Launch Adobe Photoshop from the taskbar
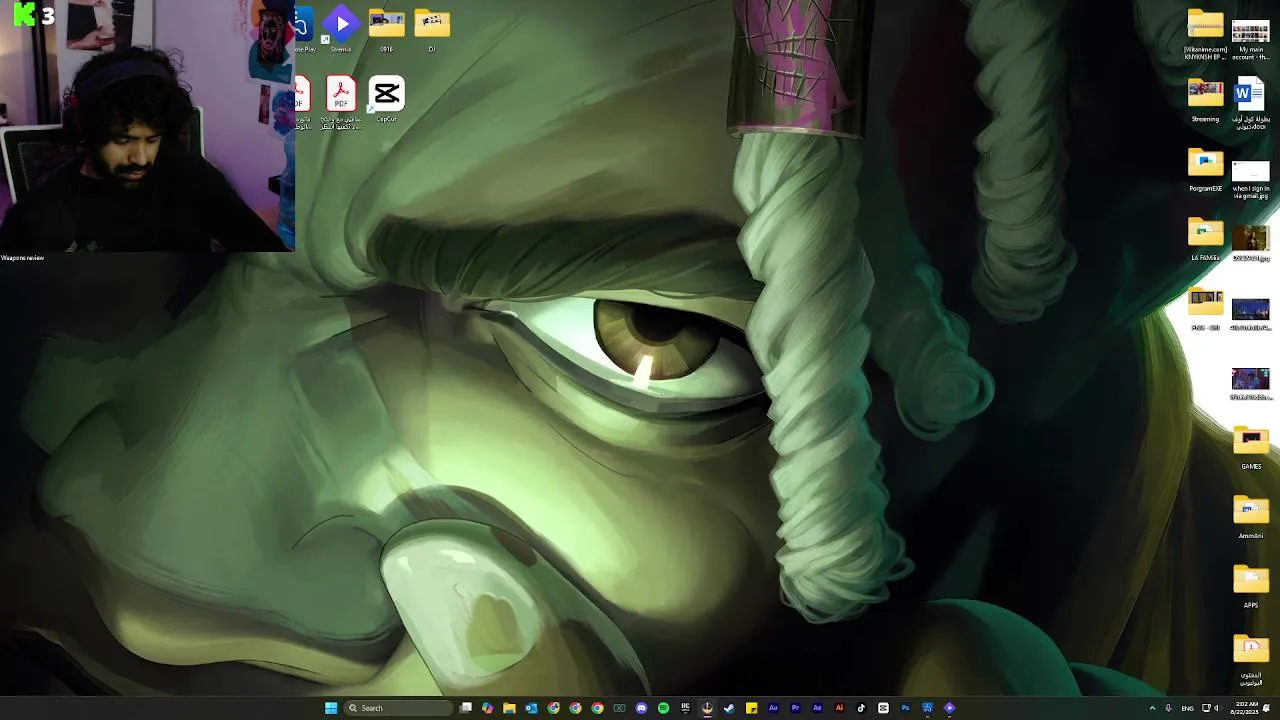 coord(905,708)
